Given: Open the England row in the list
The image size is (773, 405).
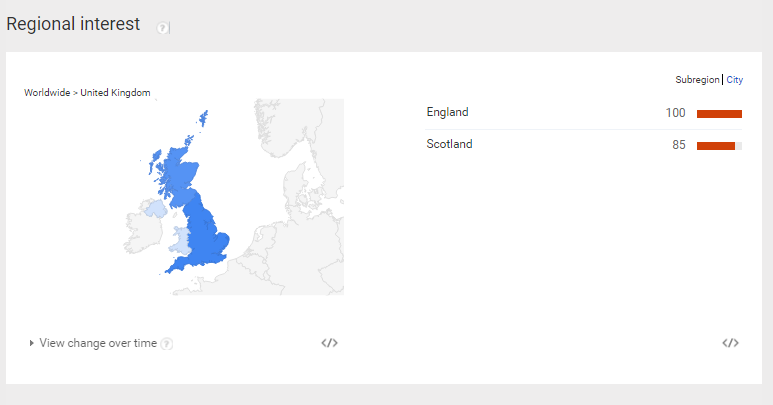Looking at the screenshot, I should tap(584, 113).
